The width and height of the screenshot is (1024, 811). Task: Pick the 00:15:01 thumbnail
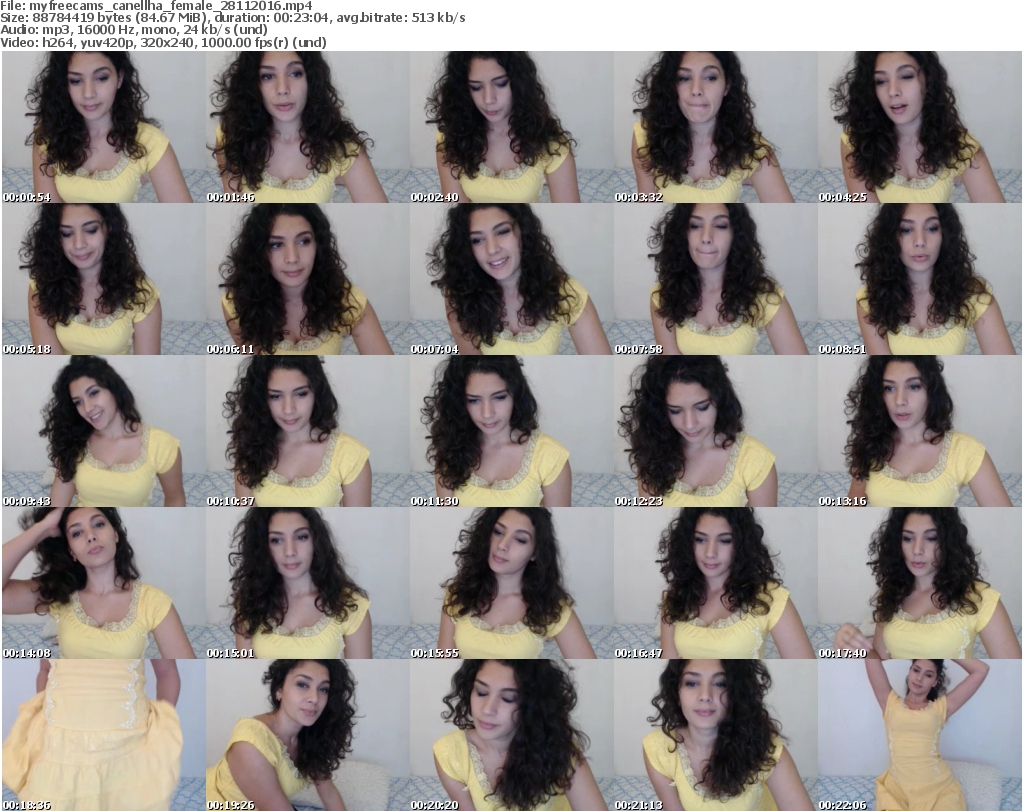308,583
